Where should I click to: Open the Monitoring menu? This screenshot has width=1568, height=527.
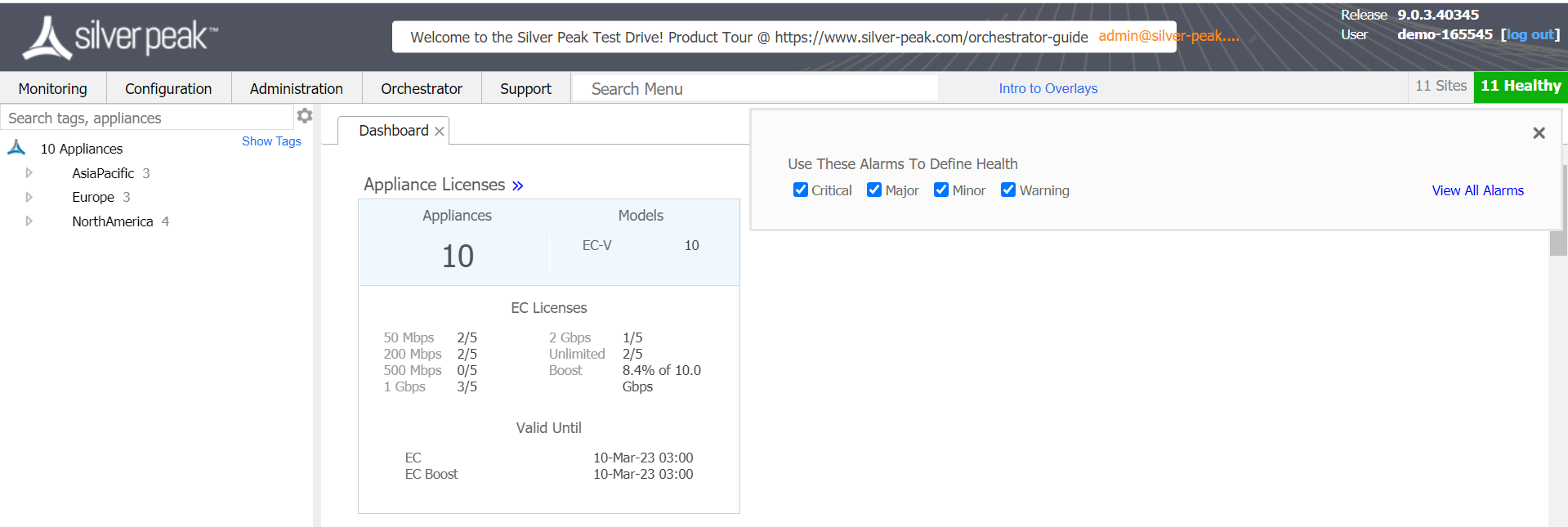click(x=53, y=88)
